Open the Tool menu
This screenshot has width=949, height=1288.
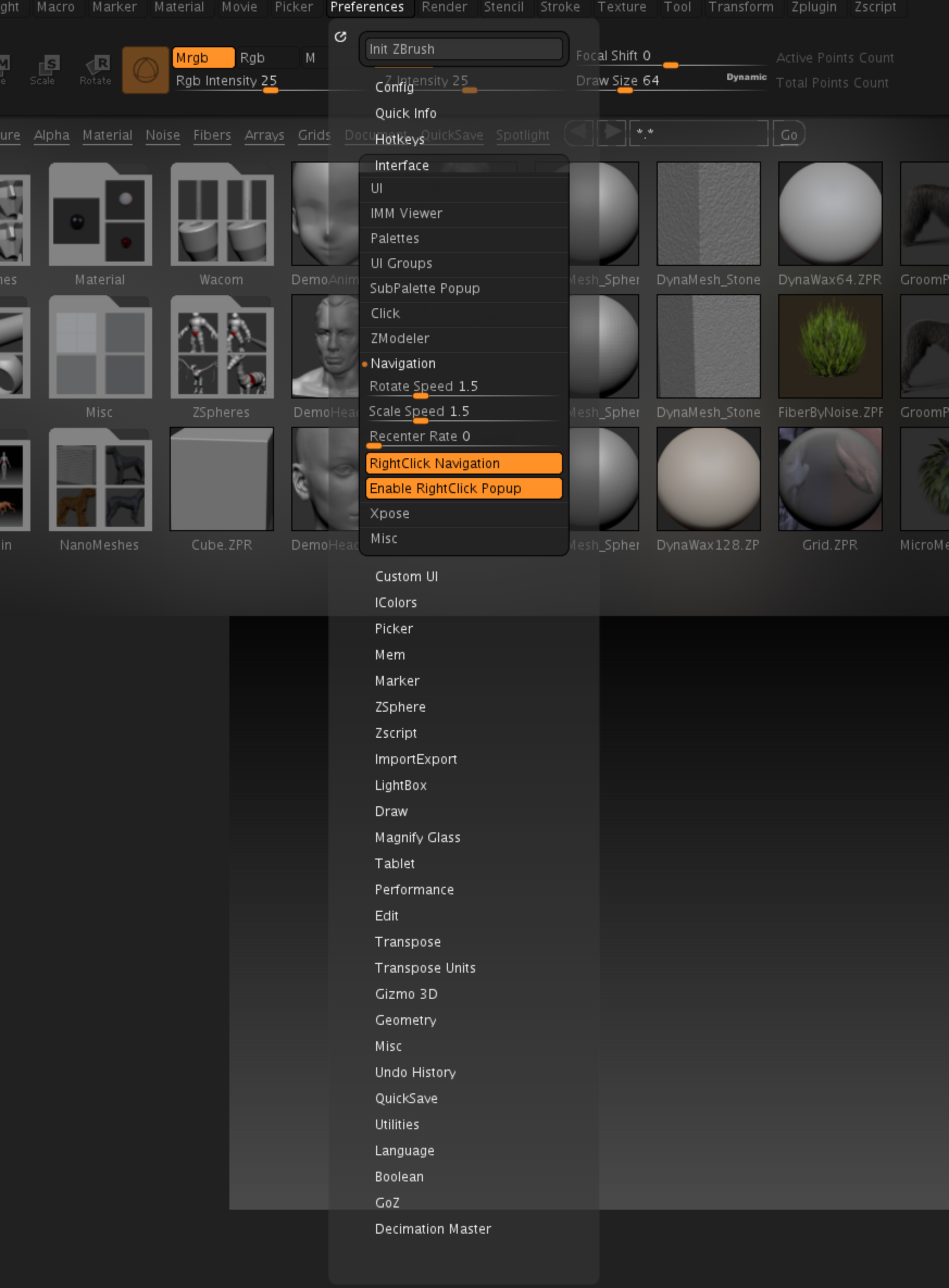[677, 8]
